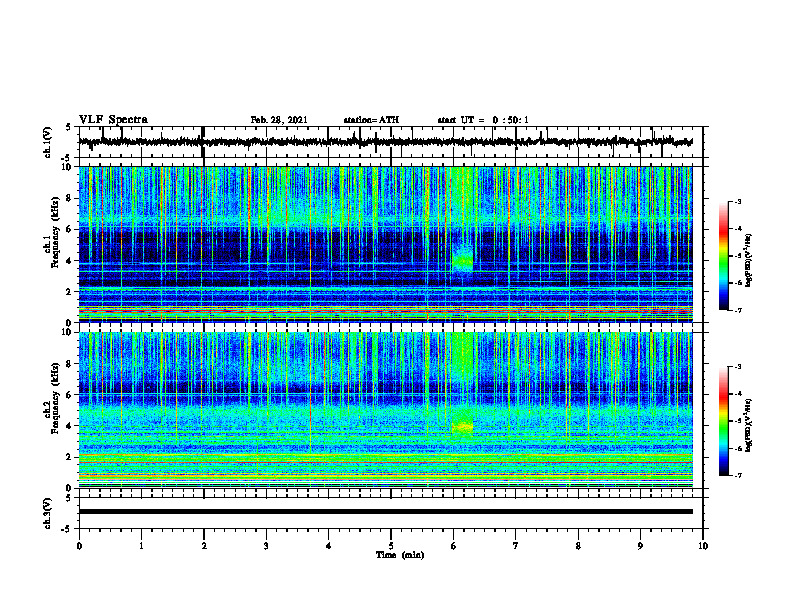Click time axis tick label "9"

(x=640, y=546)
